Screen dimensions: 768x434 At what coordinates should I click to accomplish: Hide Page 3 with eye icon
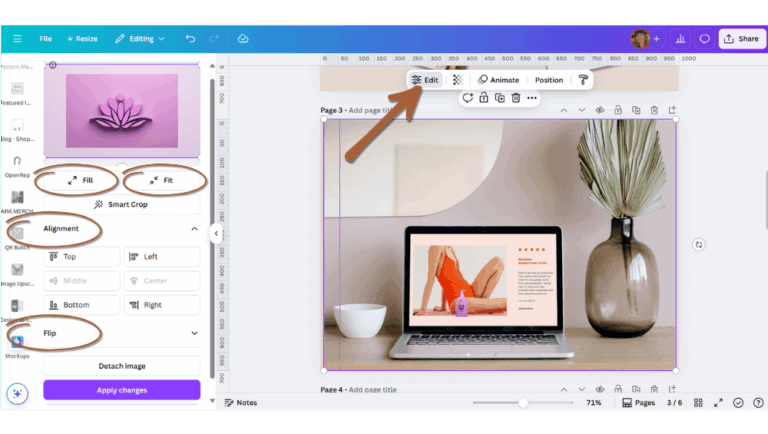(x=600, y=110)
